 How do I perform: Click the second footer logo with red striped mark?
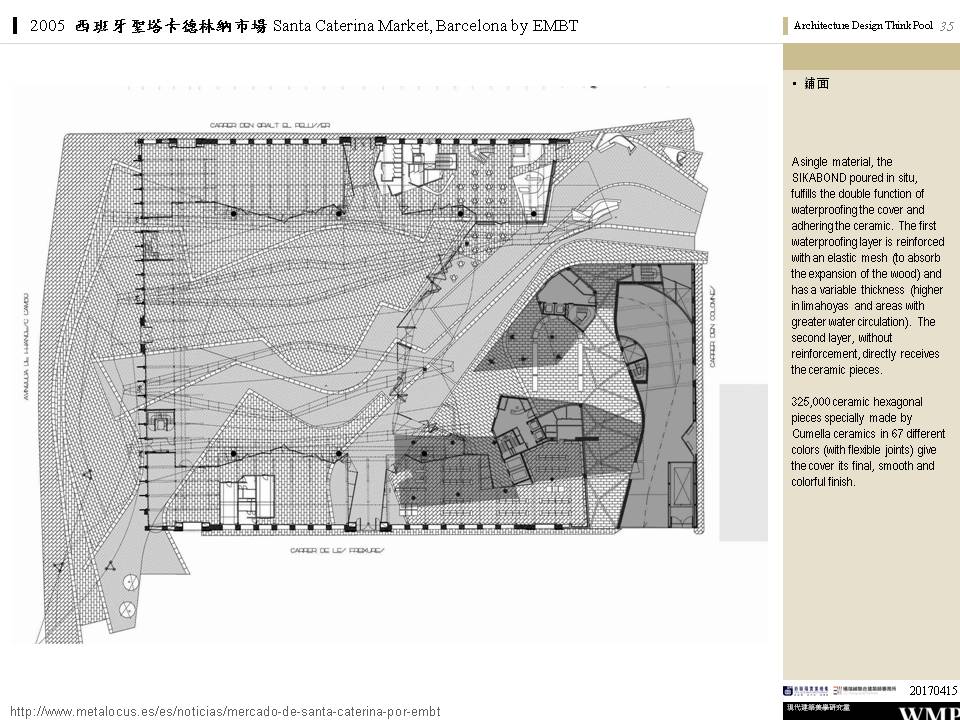point(868,690)
